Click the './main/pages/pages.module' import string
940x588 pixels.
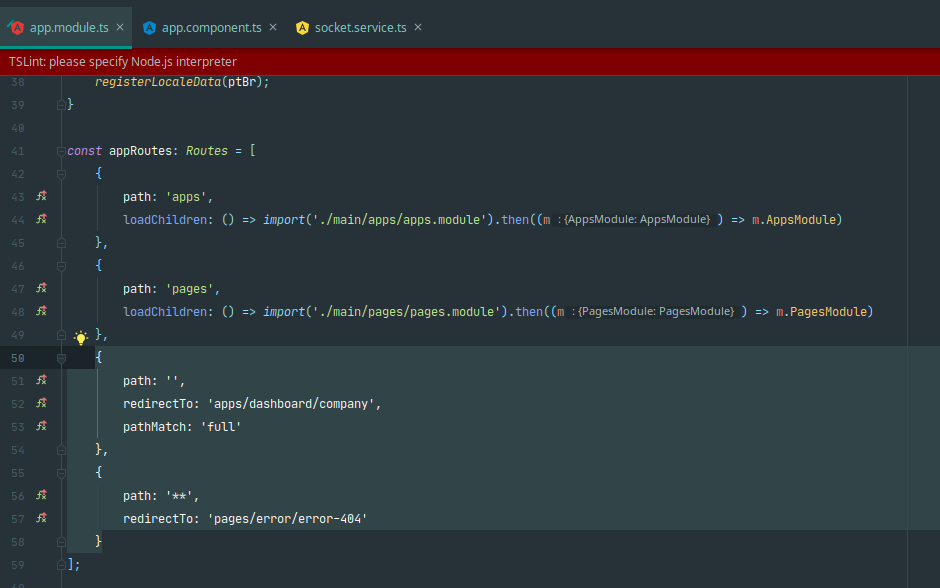406,312
